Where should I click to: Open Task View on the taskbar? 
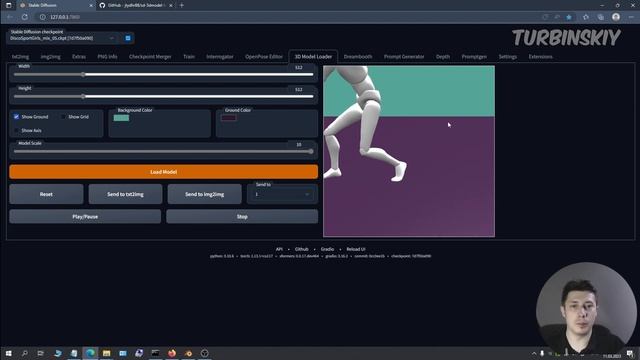tap(40, 353)
